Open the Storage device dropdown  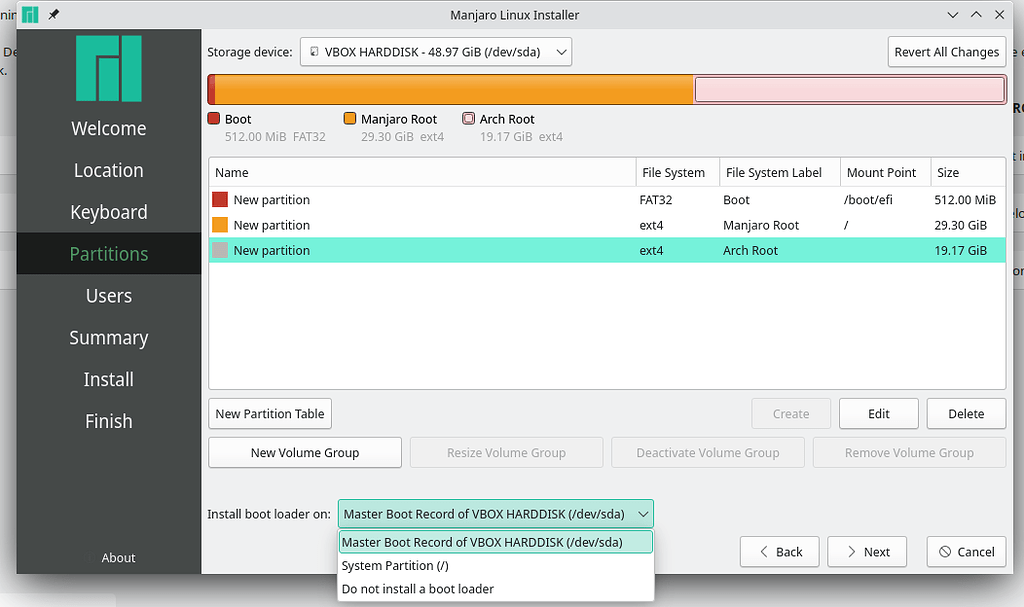tap(560, 51)
